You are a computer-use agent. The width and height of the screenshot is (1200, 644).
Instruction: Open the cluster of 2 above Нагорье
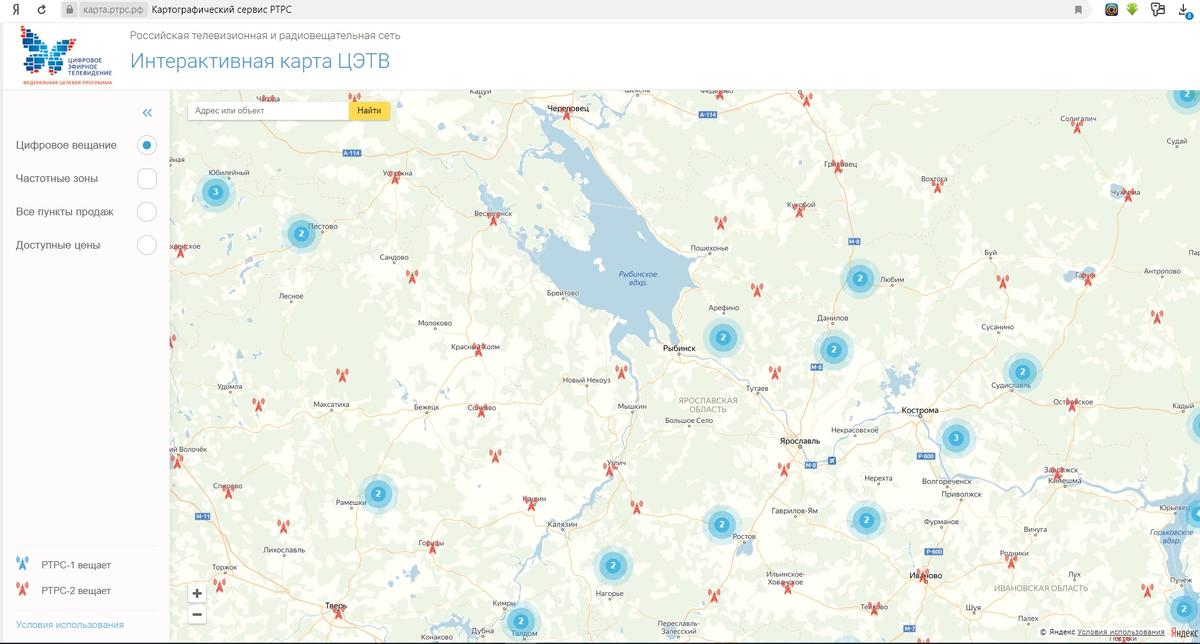coord(614,566)
